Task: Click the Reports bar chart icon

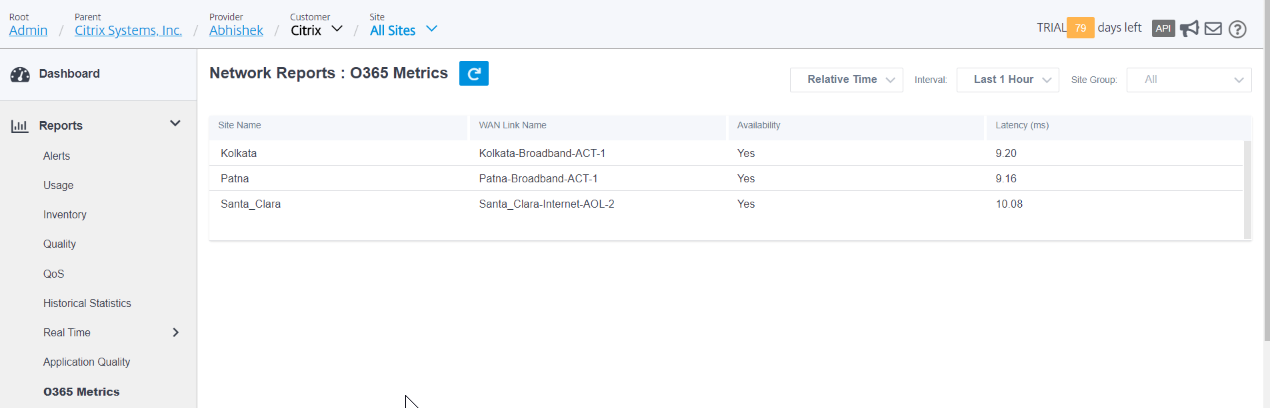Action: [x=19, y=126]
